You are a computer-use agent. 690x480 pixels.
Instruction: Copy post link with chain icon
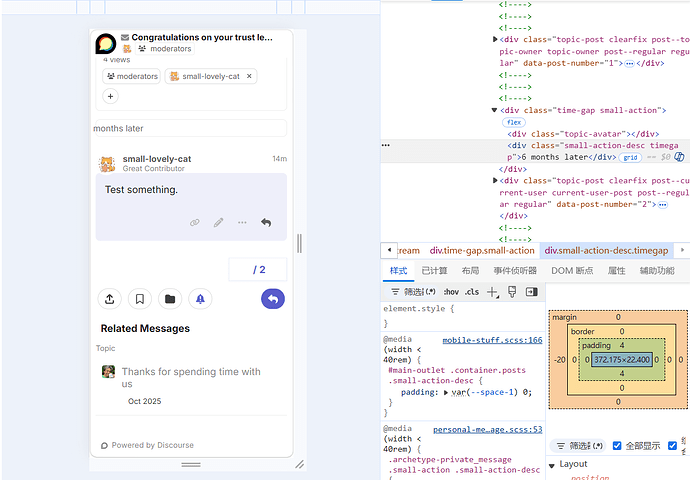pyautogui.click(x=195, y=223)
